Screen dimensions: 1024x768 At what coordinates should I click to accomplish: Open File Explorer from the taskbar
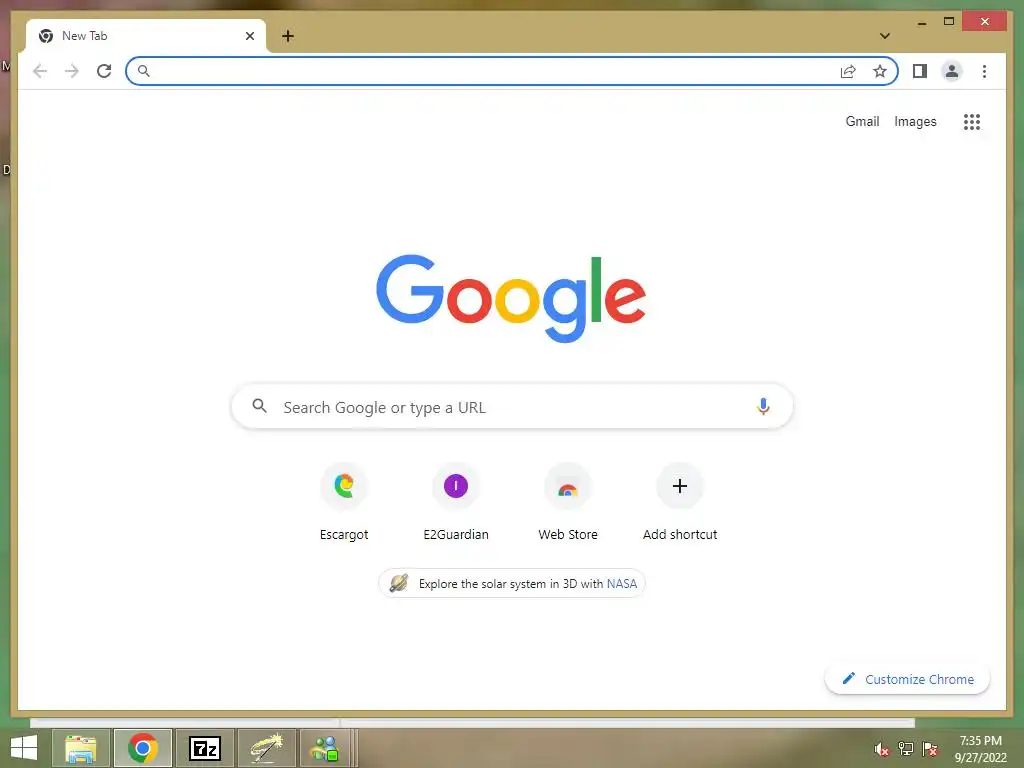(x=80, y=748)
